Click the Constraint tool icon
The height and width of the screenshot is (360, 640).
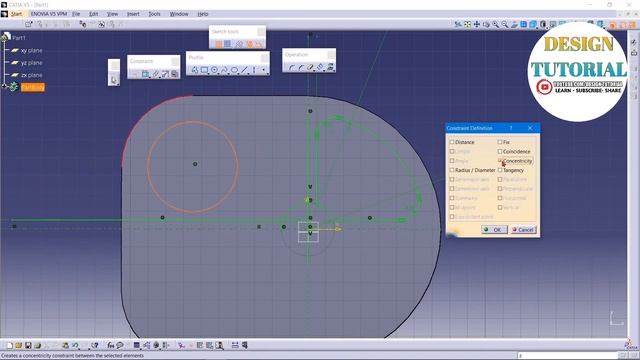point(145,74)
